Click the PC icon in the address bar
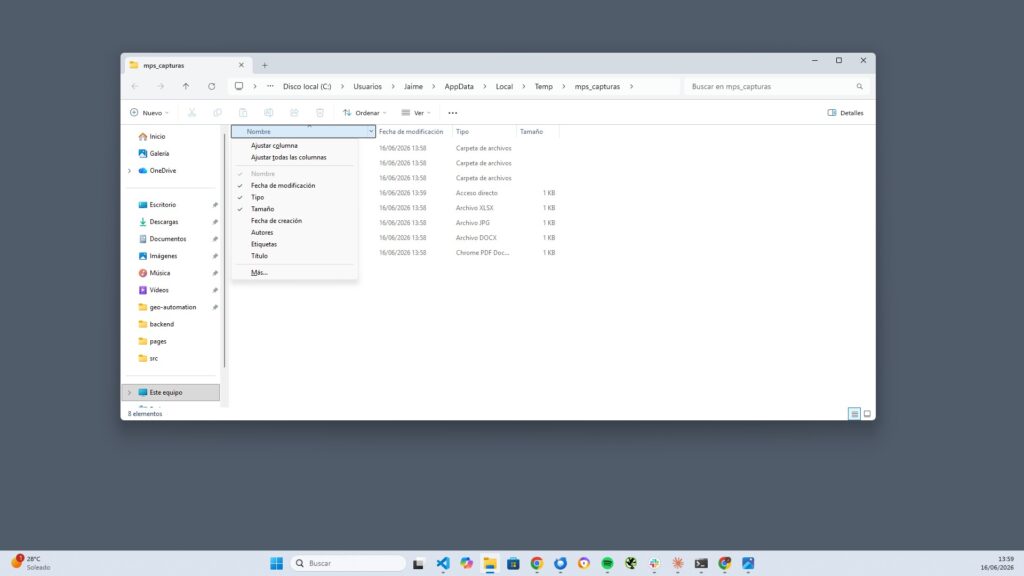This screenshot has height=576, width=1024. click(x=239, y=86)
